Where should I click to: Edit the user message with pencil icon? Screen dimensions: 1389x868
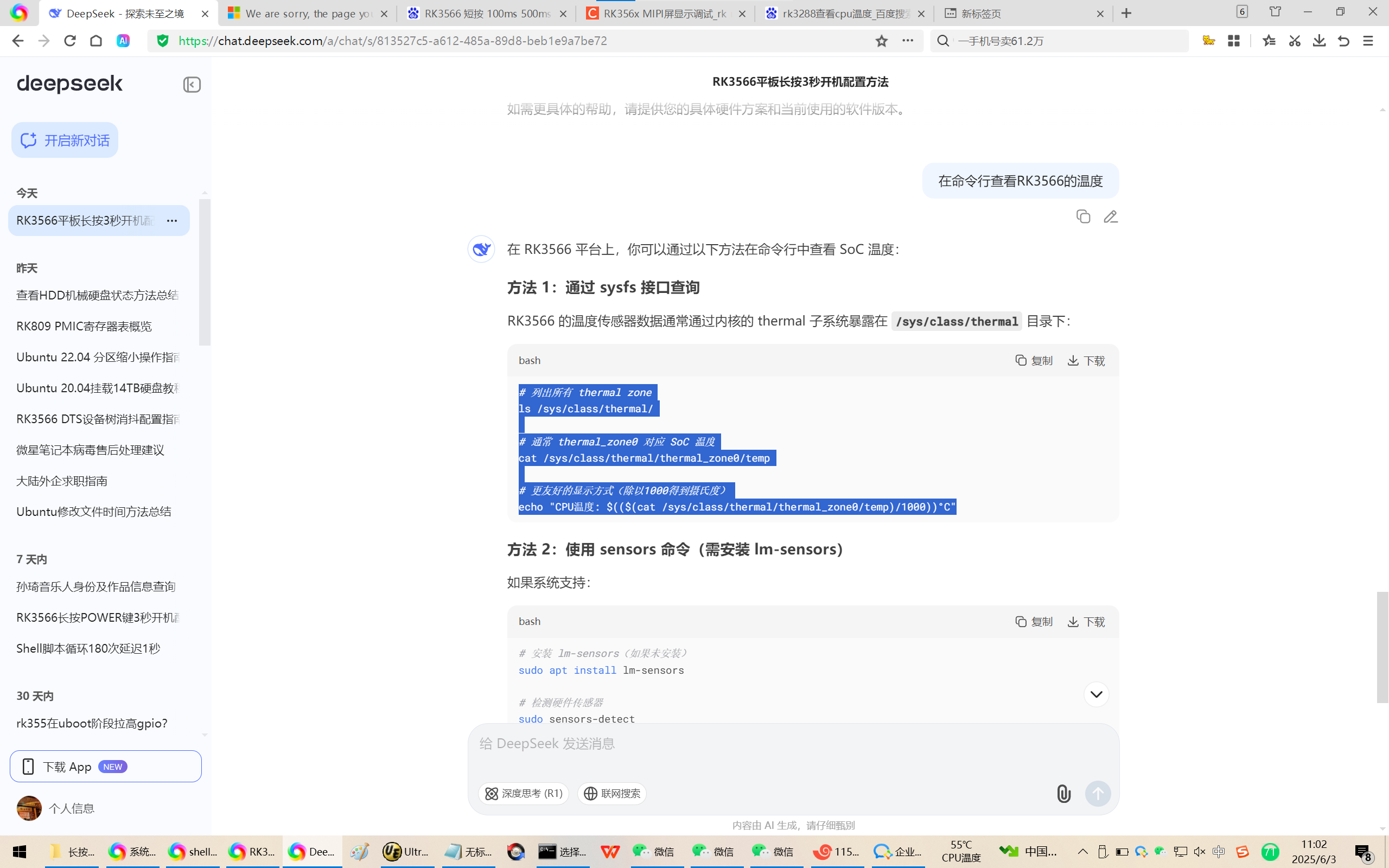(x=1110, y=216)
